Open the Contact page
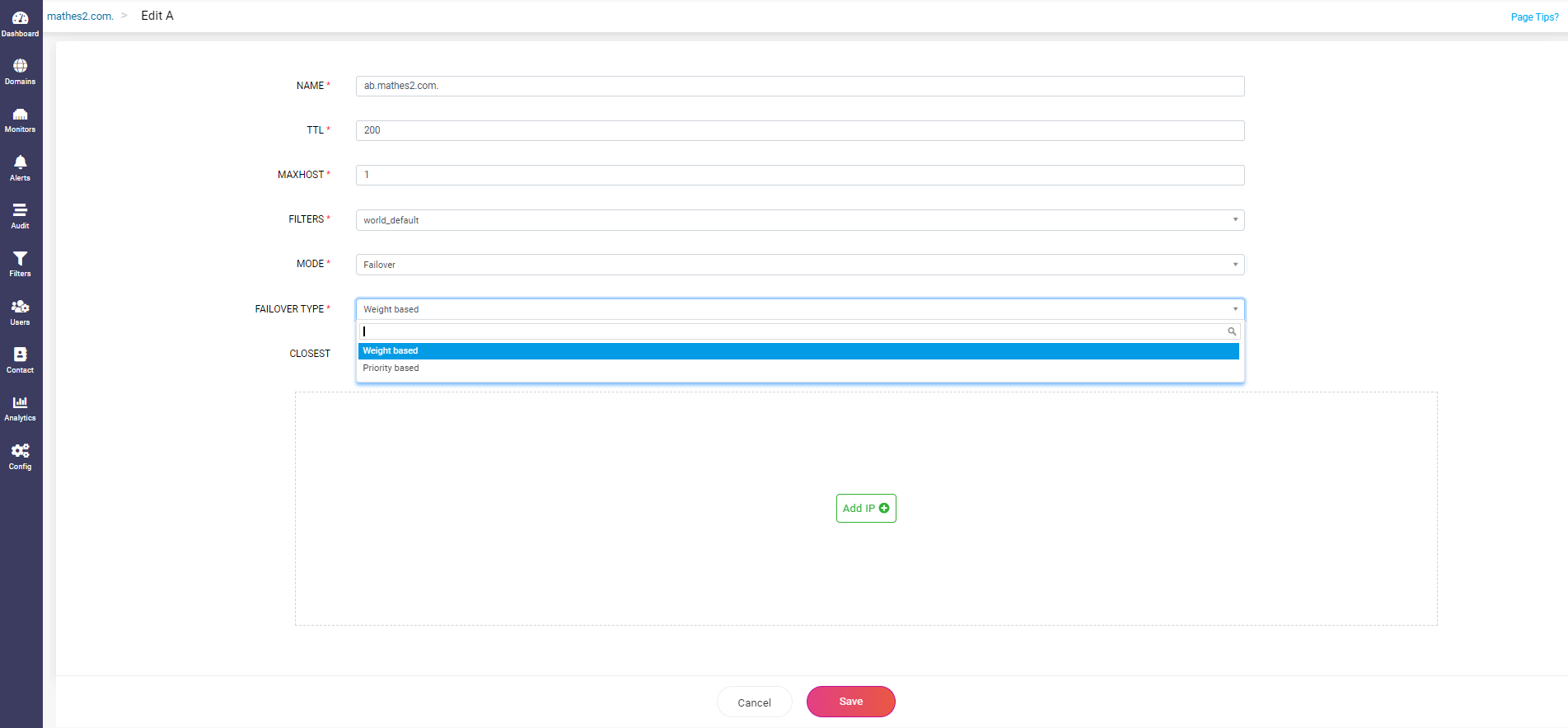1568x728 pixels. click(x=21, y=360)
